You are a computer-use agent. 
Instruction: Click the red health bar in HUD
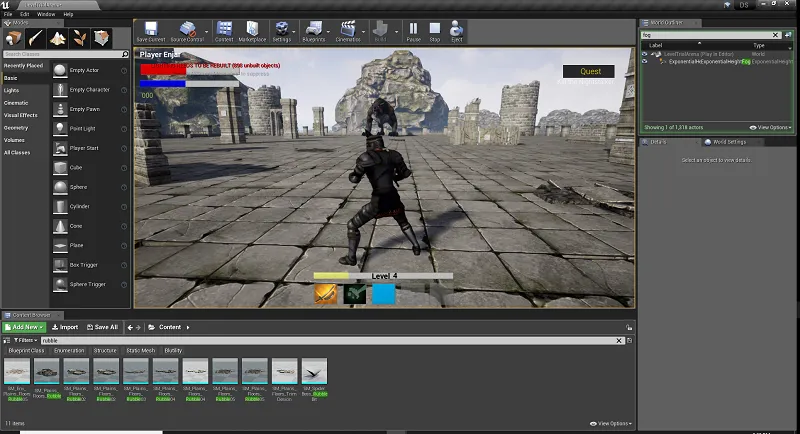point(189,70)
